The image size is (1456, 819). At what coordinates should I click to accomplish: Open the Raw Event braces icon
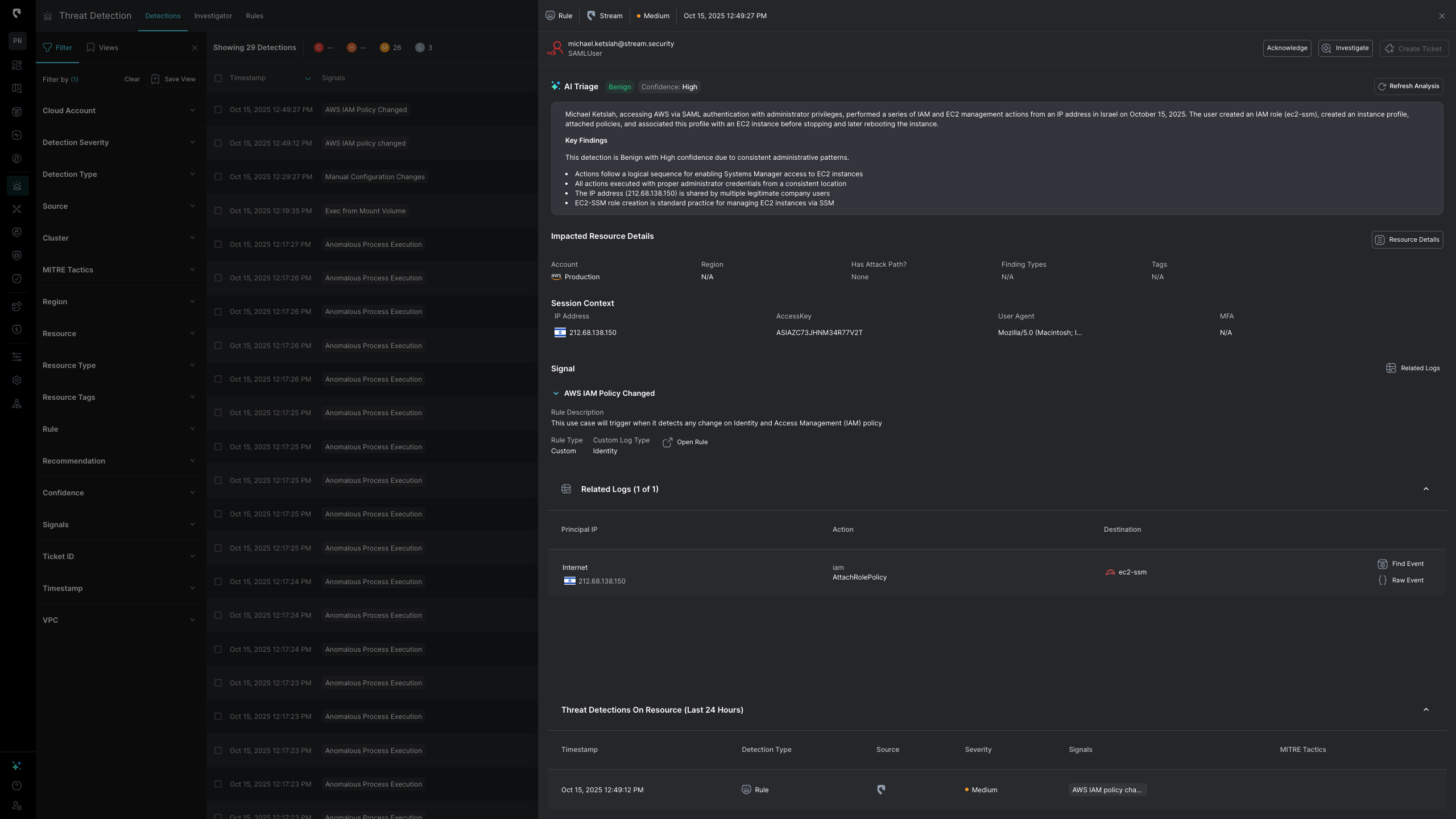tap(1383, 581)
